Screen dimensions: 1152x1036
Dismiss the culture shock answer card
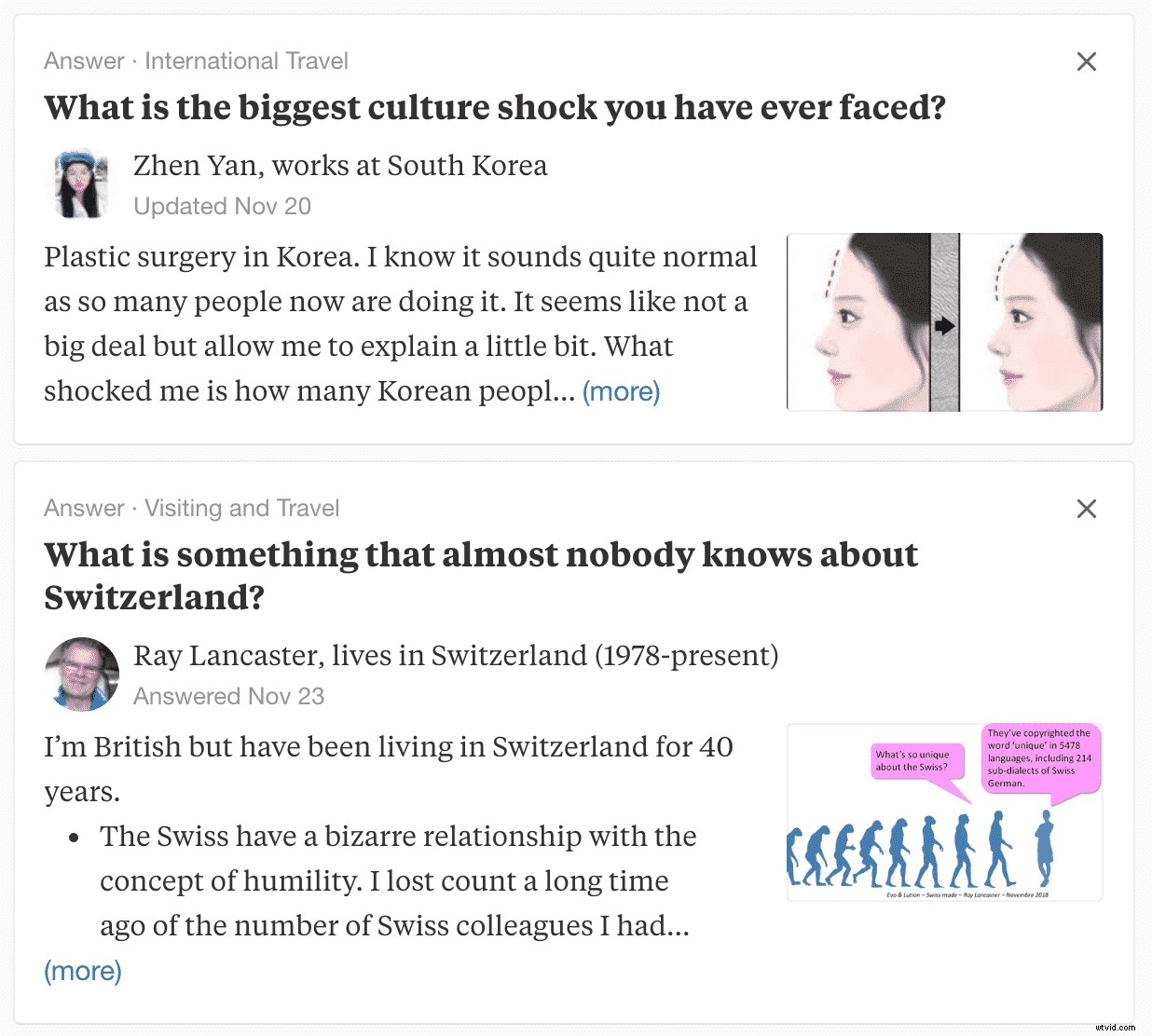tap(1086, 61)
